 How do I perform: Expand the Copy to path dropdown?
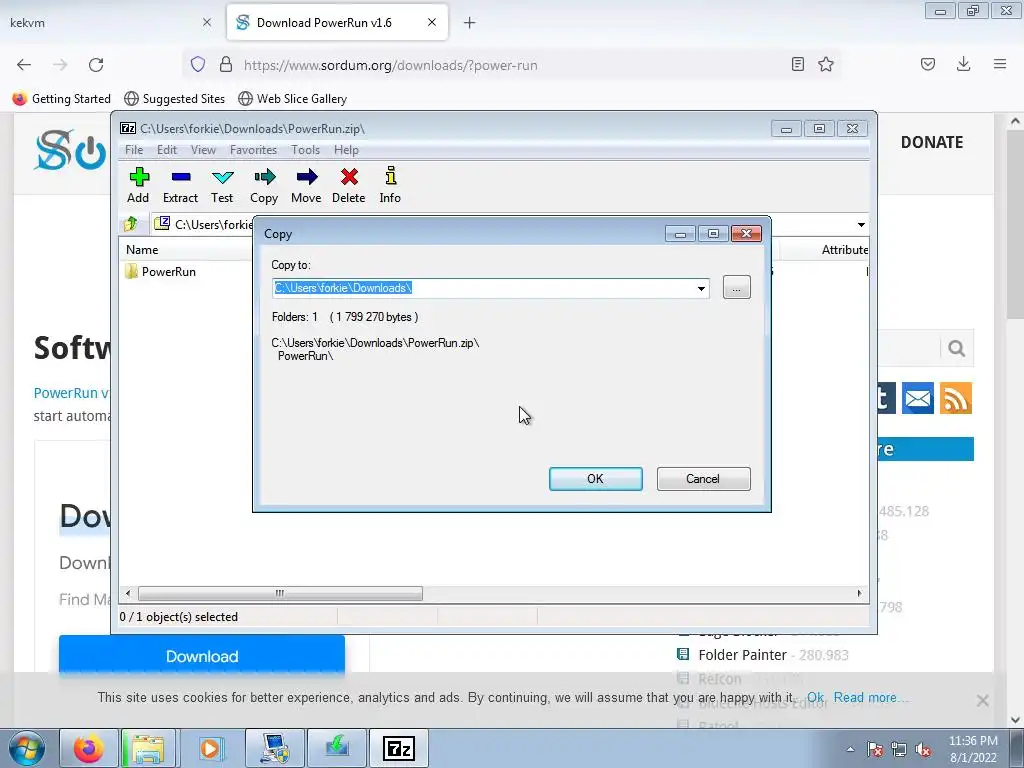click(x=701, y=288)
